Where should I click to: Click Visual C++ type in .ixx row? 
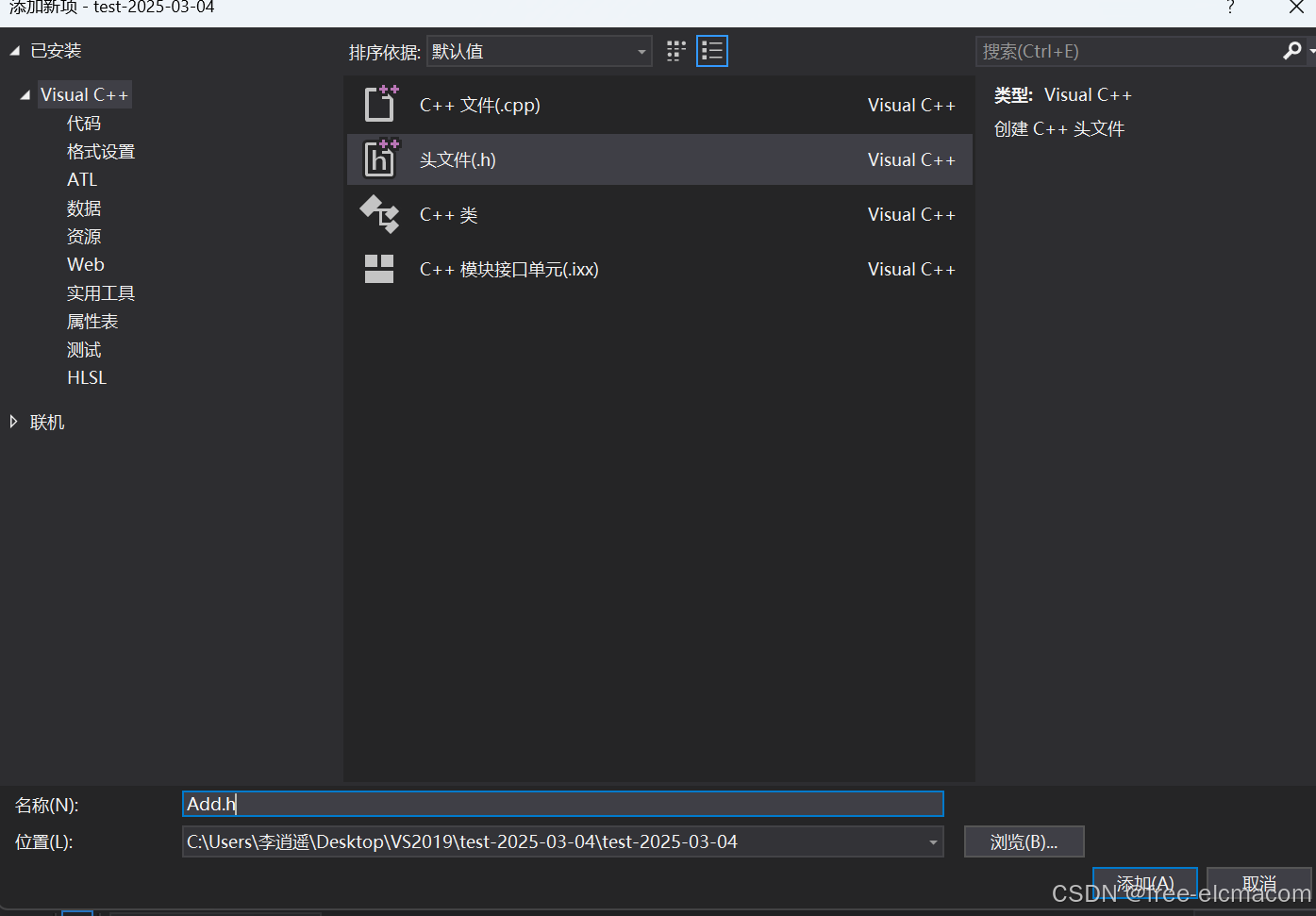(911, 269)
